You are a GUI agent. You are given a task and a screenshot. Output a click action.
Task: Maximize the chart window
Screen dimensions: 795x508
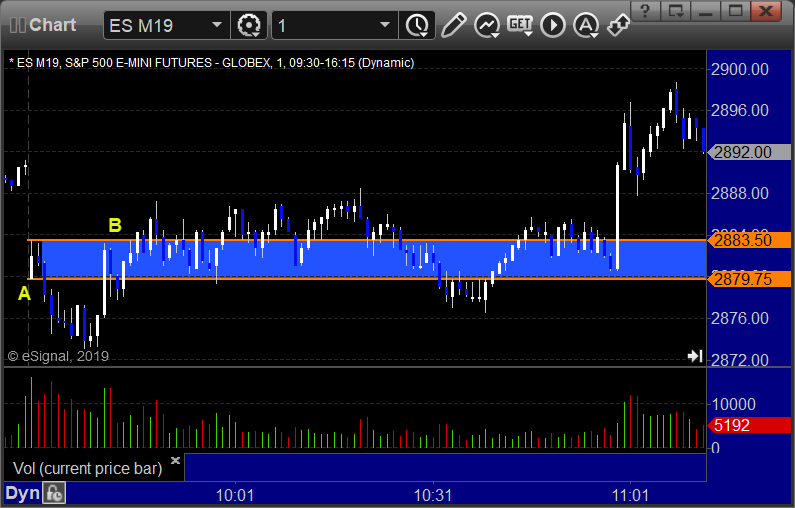point(736,11)
